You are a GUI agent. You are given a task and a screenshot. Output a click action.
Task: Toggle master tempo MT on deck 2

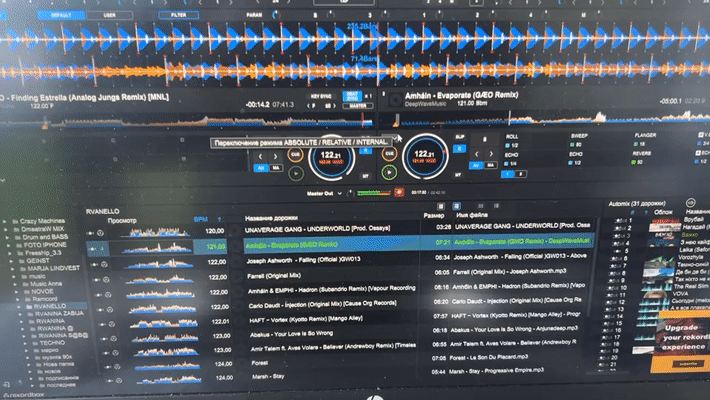[x=458, y=175]
